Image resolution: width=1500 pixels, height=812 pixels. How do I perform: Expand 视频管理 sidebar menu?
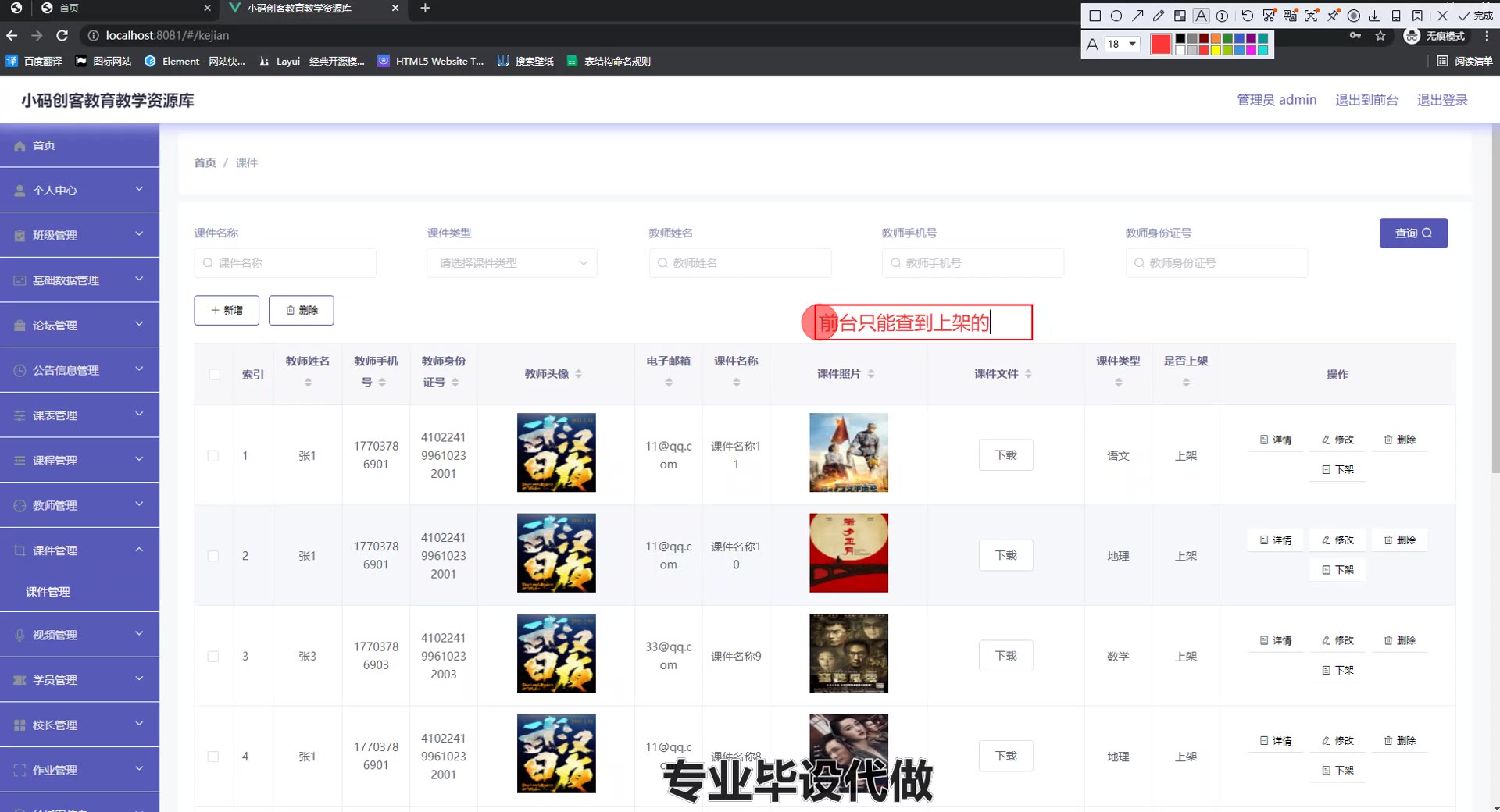point(80,635)
